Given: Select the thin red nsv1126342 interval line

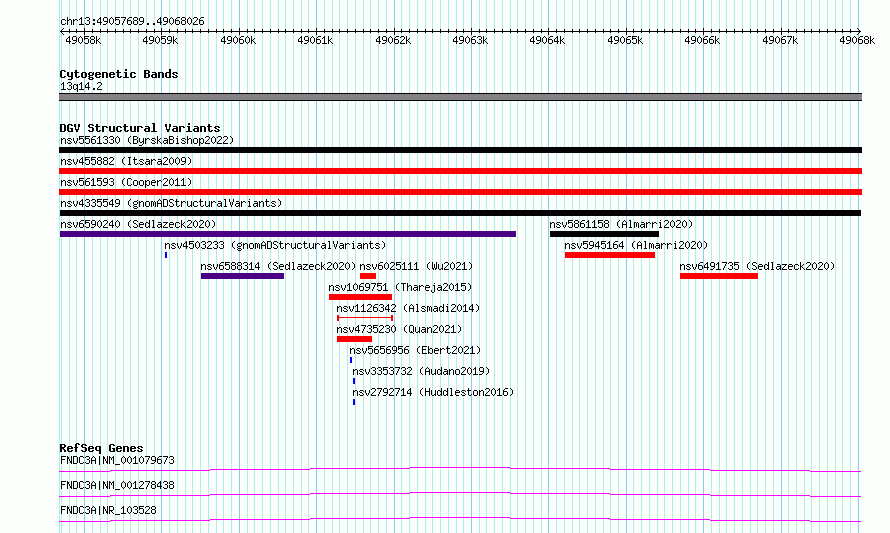Looking at the screenshot, I should click(x=365, y=318).
